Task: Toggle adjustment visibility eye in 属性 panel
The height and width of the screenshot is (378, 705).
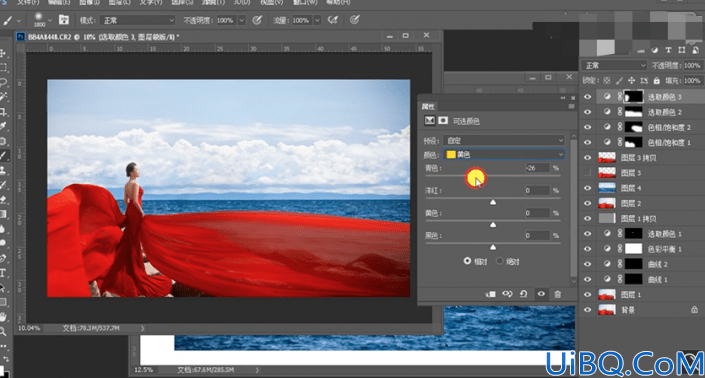Action: [x=541, y=294]
